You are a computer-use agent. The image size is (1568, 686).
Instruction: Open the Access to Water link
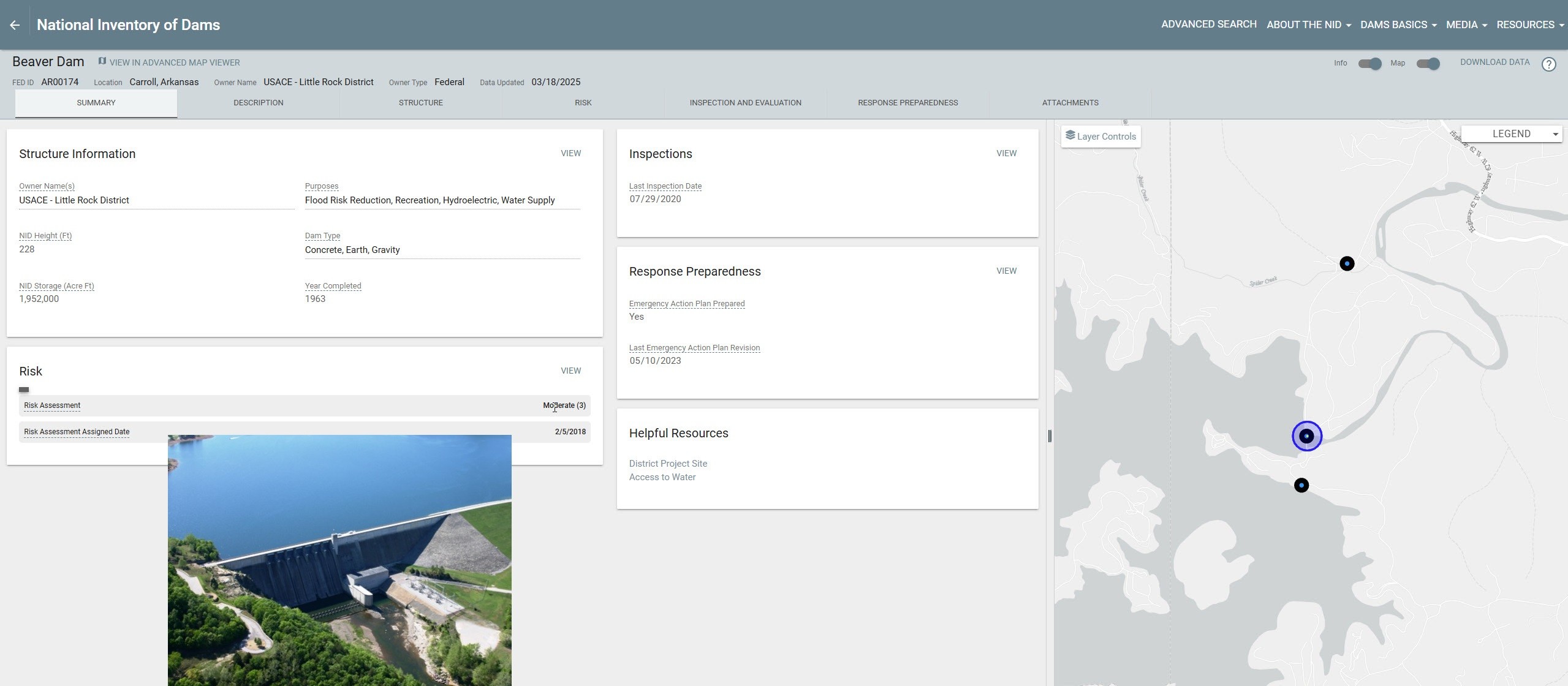pyautogui.click(x=662, y=477)
